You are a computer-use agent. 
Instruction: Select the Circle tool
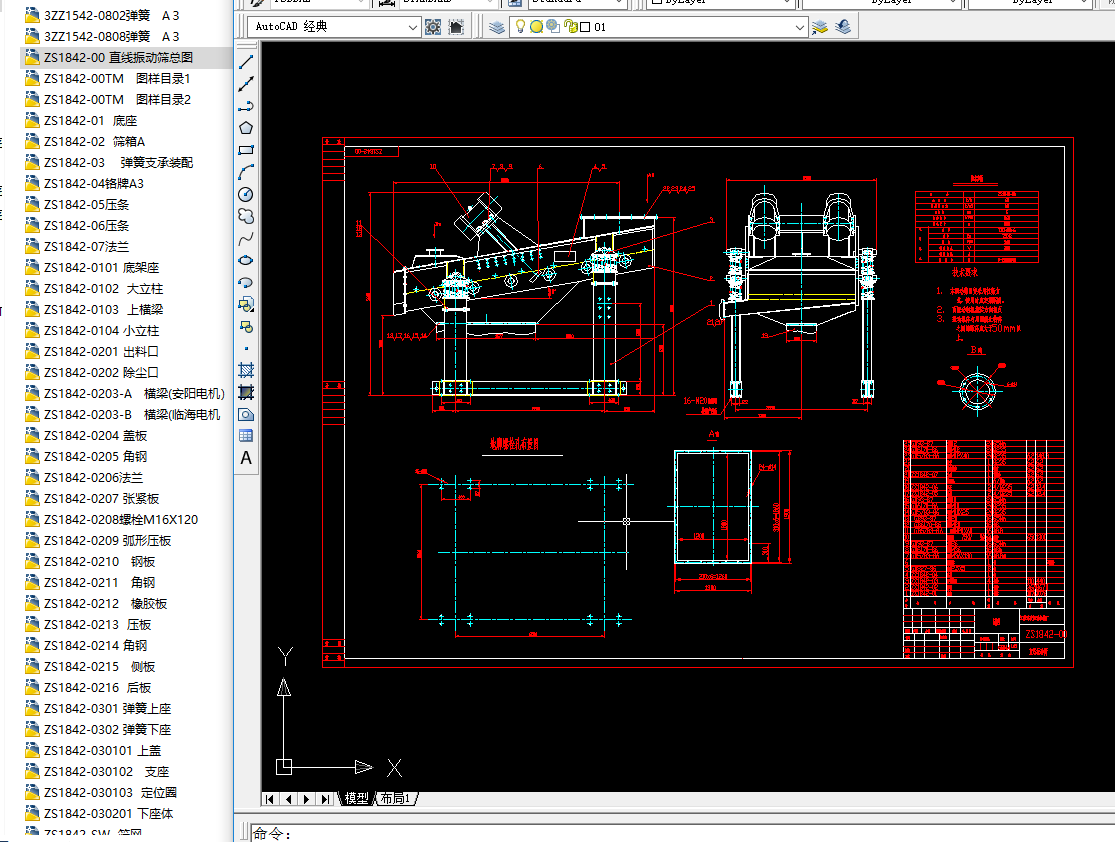pos(246,194)
